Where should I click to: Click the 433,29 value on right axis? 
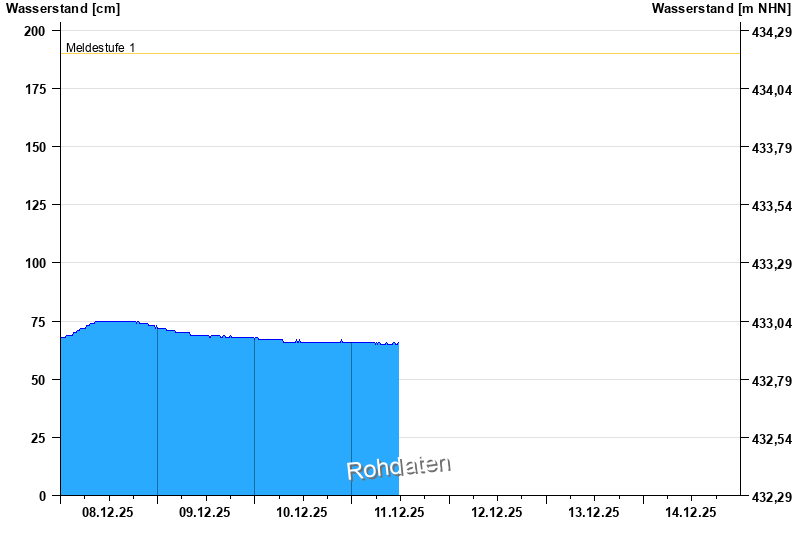(772, 264)
